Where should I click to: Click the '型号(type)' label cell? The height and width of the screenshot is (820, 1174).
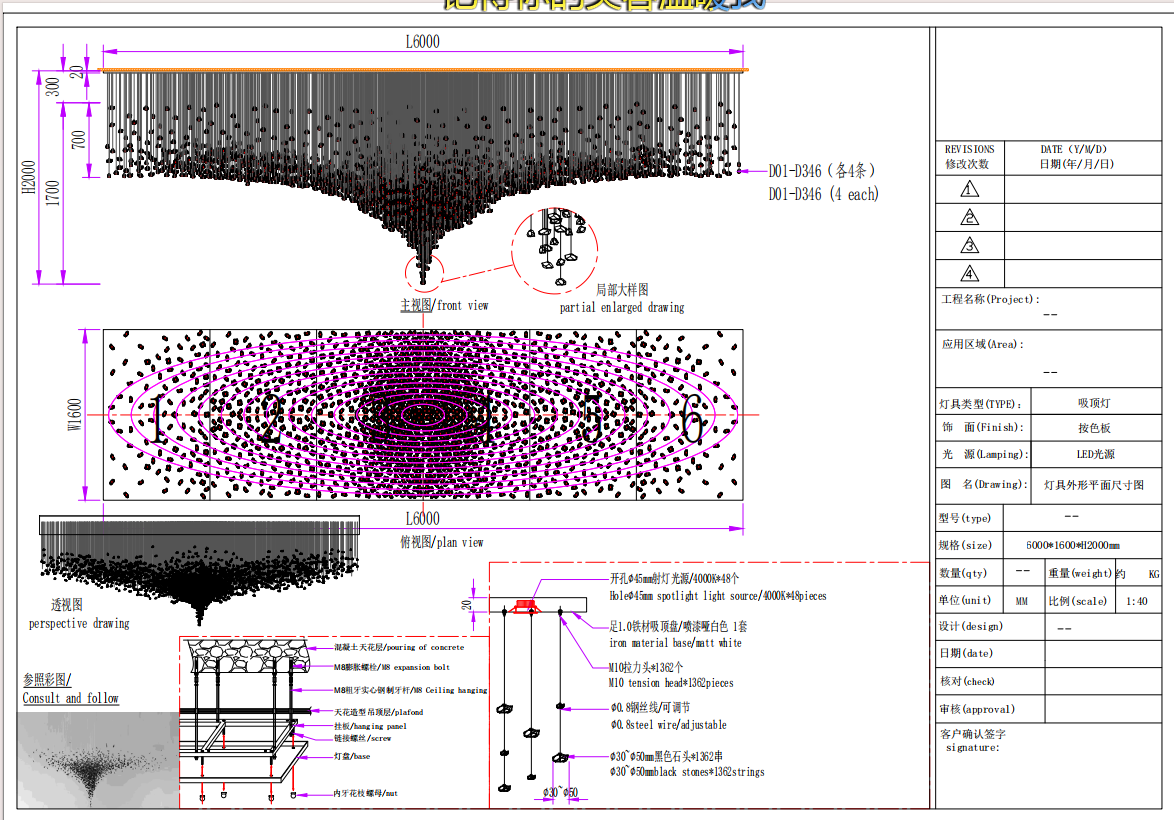coord(969,517)
